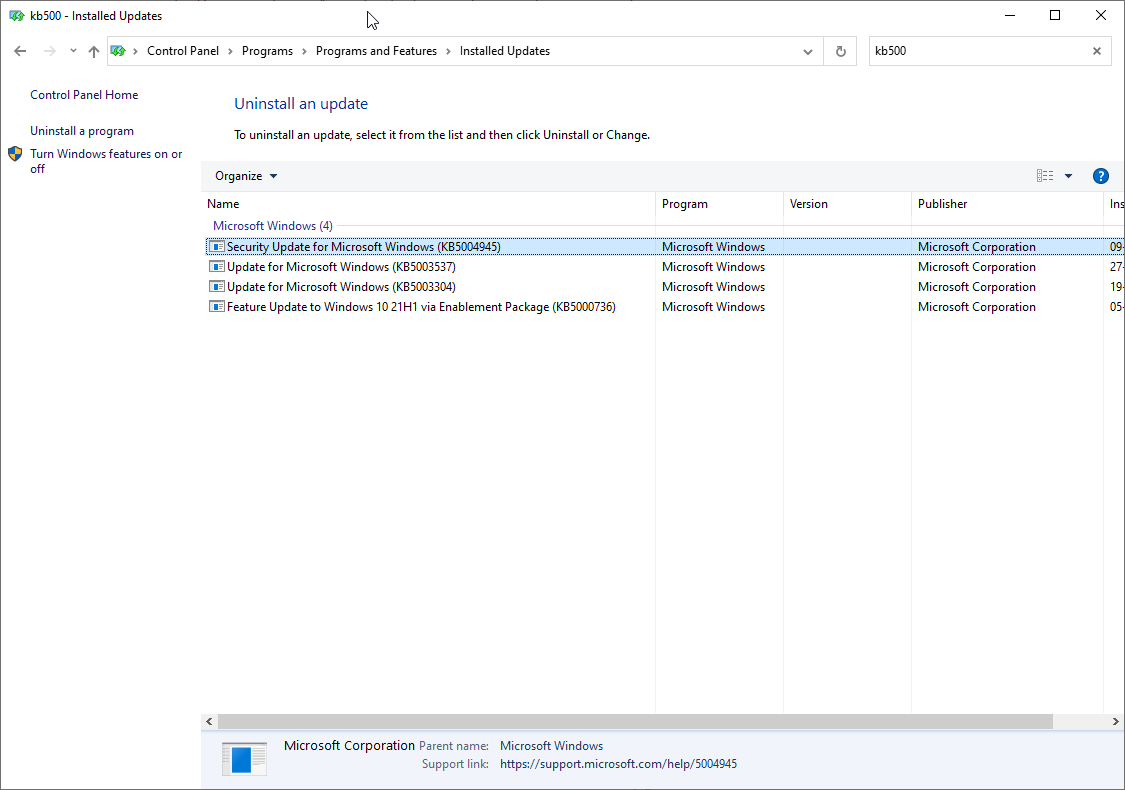Click the Control Panel icon in the address bar
The height and width of the screenshot is (790, 1125).
(x=120, y=50)
